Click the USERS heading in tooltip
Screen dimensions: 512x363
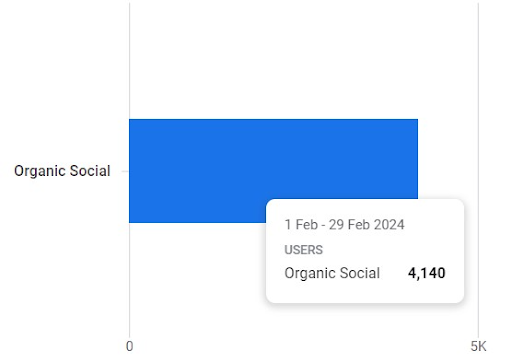[304, 250]
